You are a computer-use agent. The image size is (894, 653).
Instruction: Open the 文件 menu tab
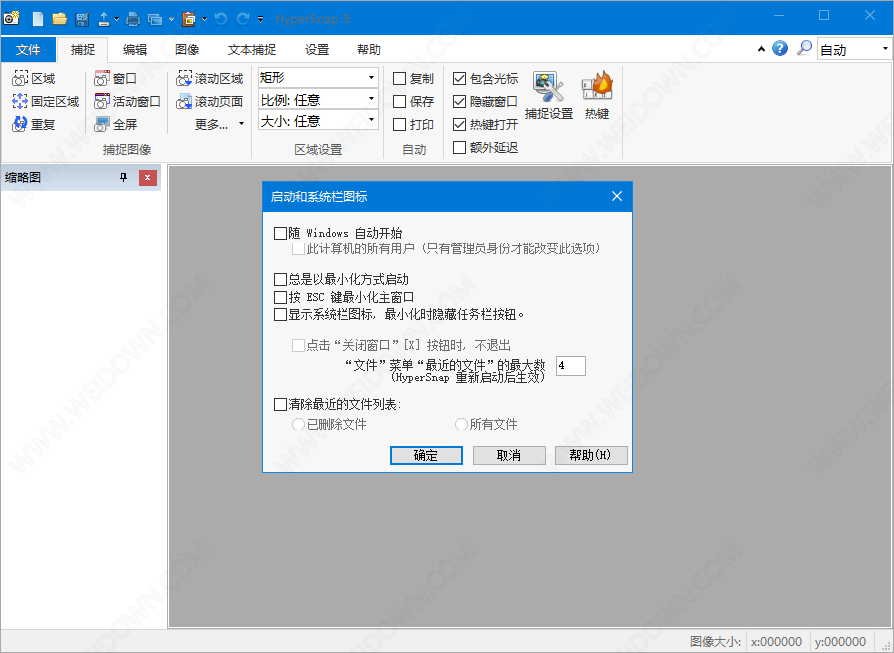[29, 50]
